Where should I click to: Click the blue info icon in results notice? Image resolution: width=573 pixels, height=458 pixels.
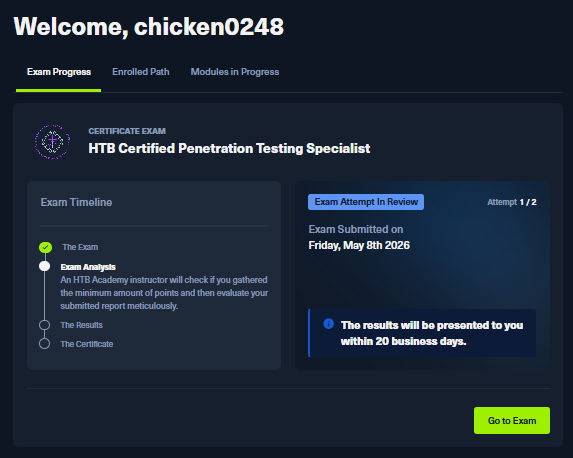click(328, 324)
